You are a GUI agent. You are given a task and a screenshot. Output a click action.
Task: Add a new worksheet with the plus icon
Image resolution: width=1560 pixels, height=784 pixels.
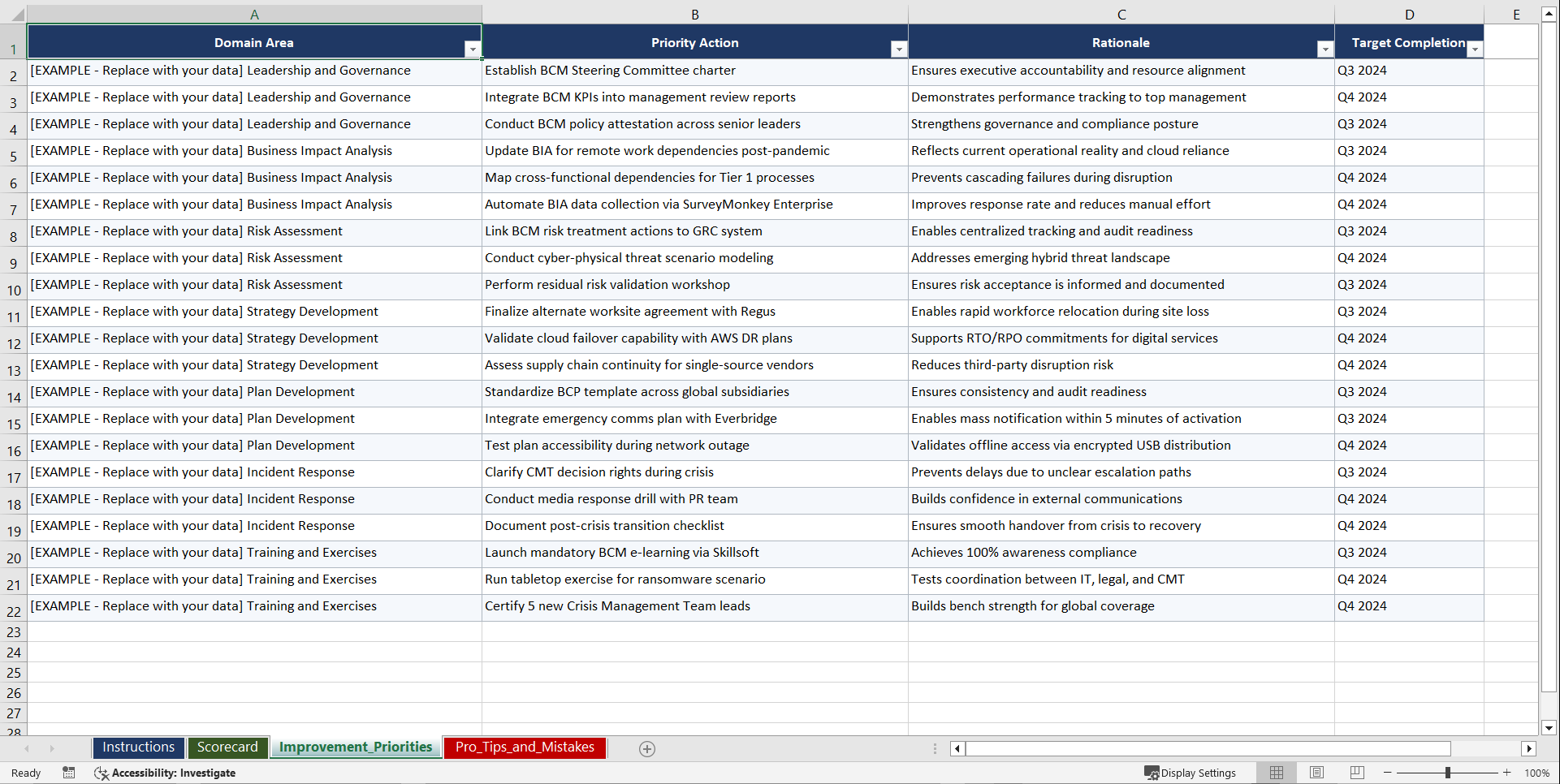point(646,748)
